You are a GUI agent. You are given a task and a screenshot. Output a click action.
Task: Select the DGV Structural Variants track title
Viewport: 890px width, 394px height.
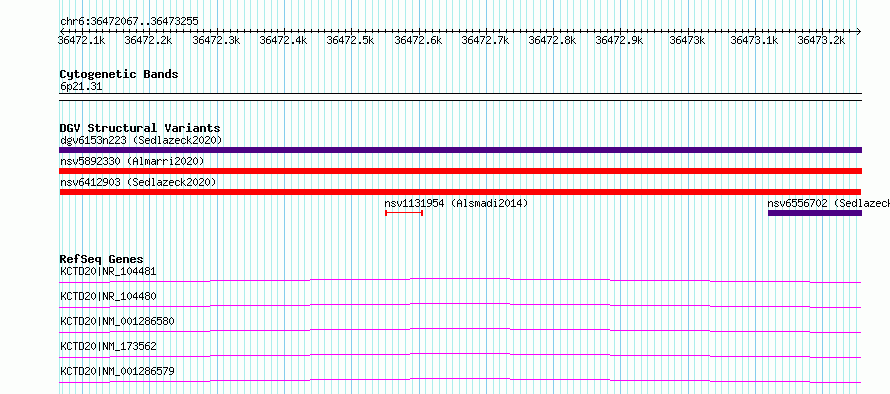(140, 128)
